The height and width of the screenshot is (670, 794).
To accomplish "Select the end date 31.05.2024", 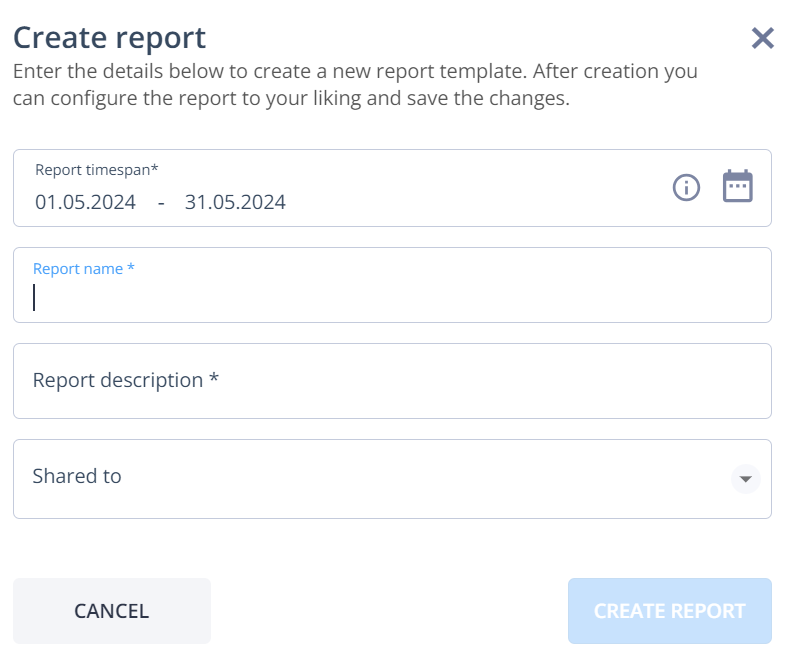I will pyautogui.click(x=235, y=202).
